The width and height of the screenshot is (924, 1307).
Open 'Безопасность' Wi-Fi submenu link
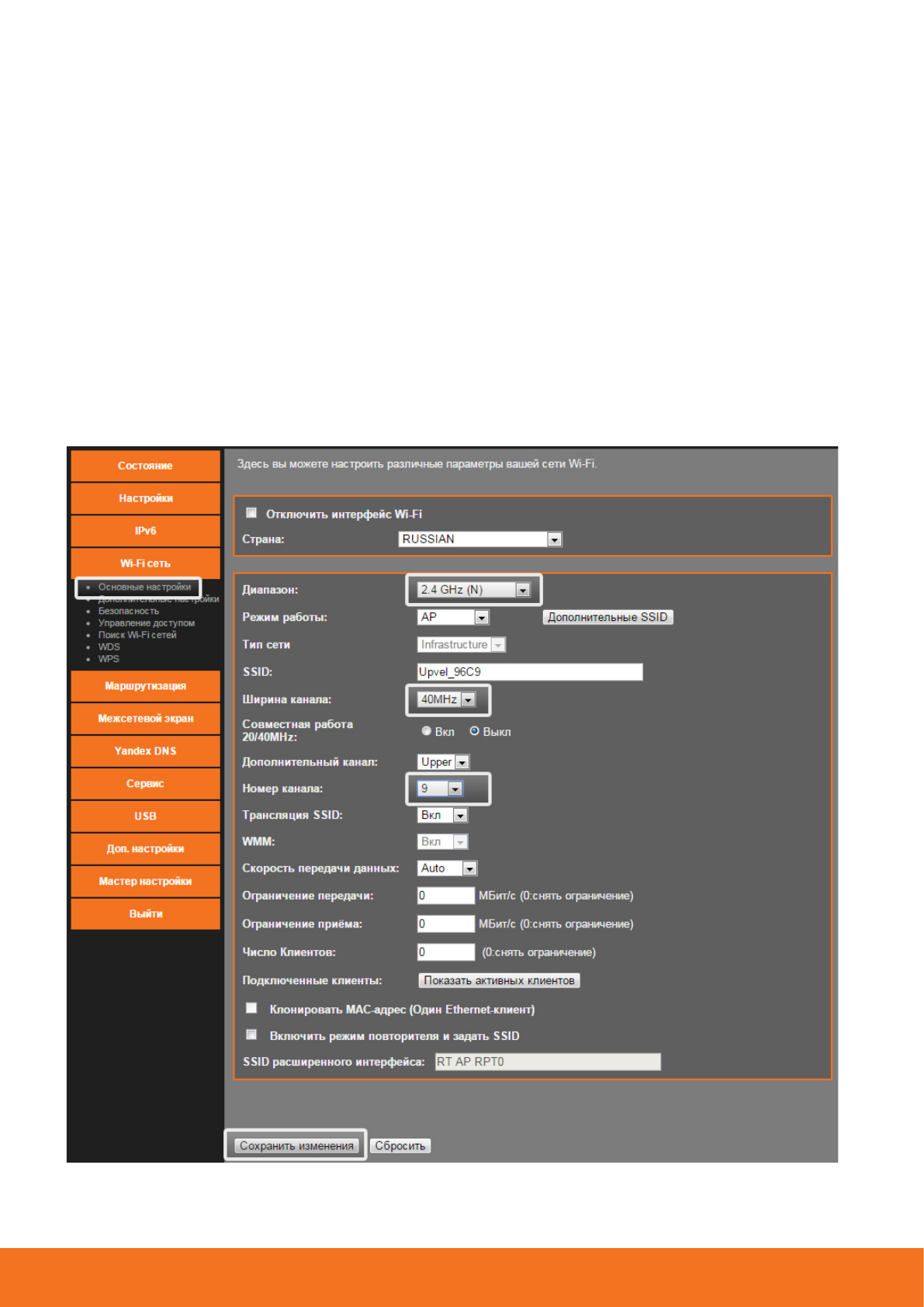(x=129, y=612)
